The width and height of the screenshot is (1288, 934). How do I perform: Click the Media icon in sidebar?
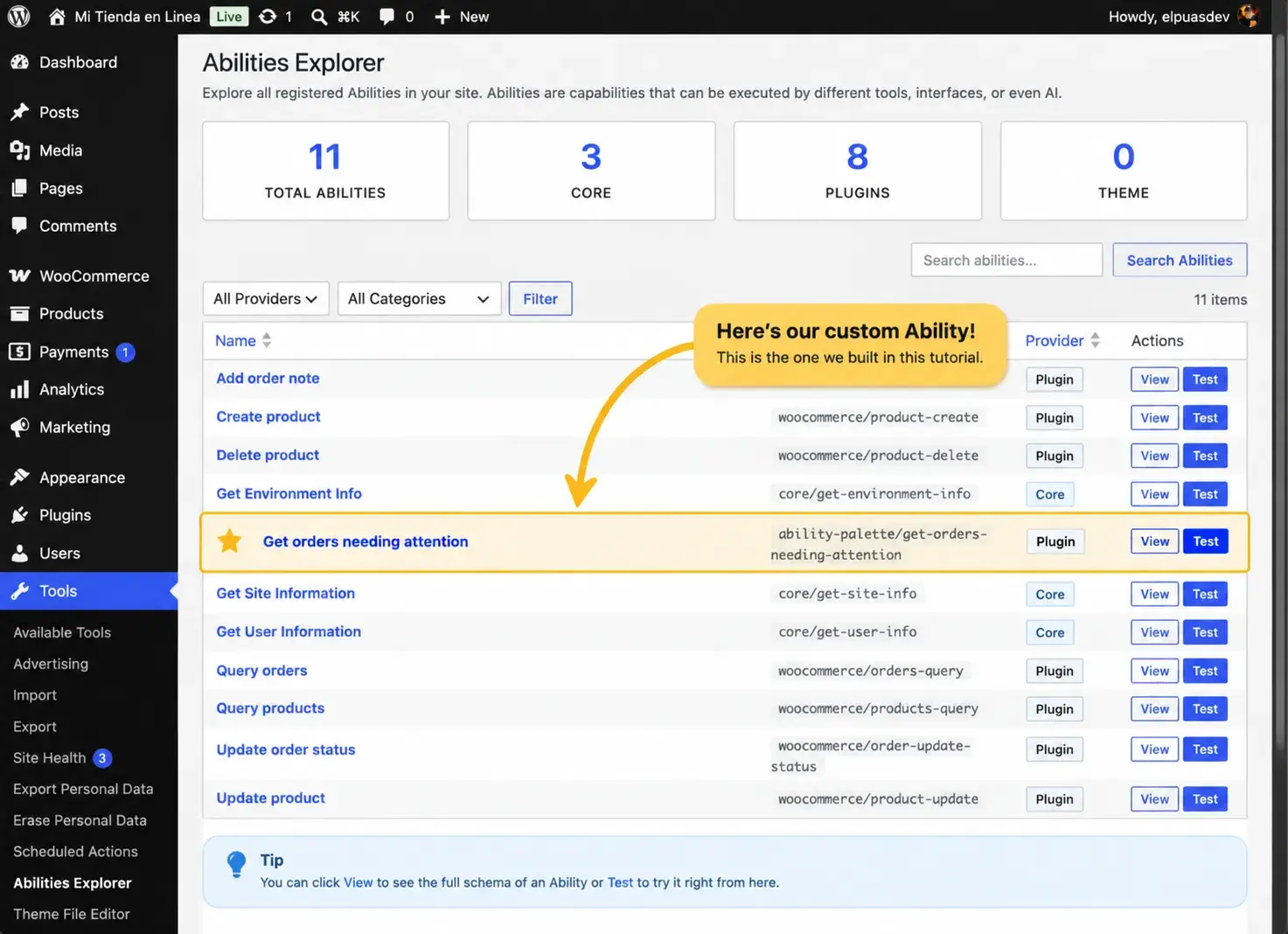pos(19,150)
